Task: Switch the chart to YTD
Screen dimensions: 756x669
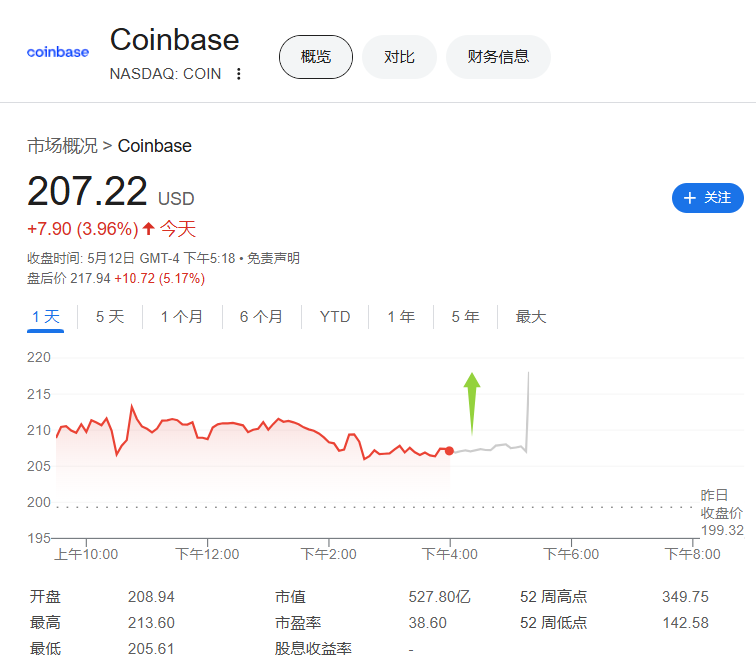Action: coord(335,317)
